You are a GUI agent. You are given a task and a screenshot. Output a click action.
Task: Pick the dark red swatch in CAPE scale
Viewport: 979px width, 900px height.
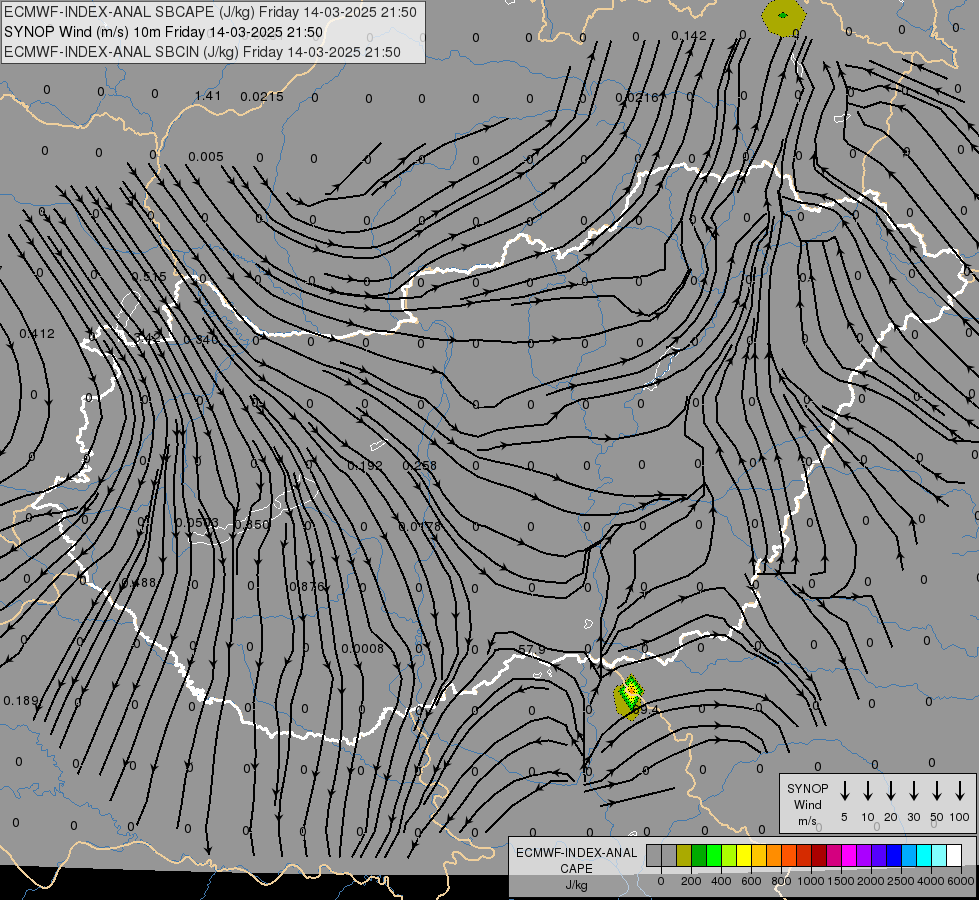[819, 855]
